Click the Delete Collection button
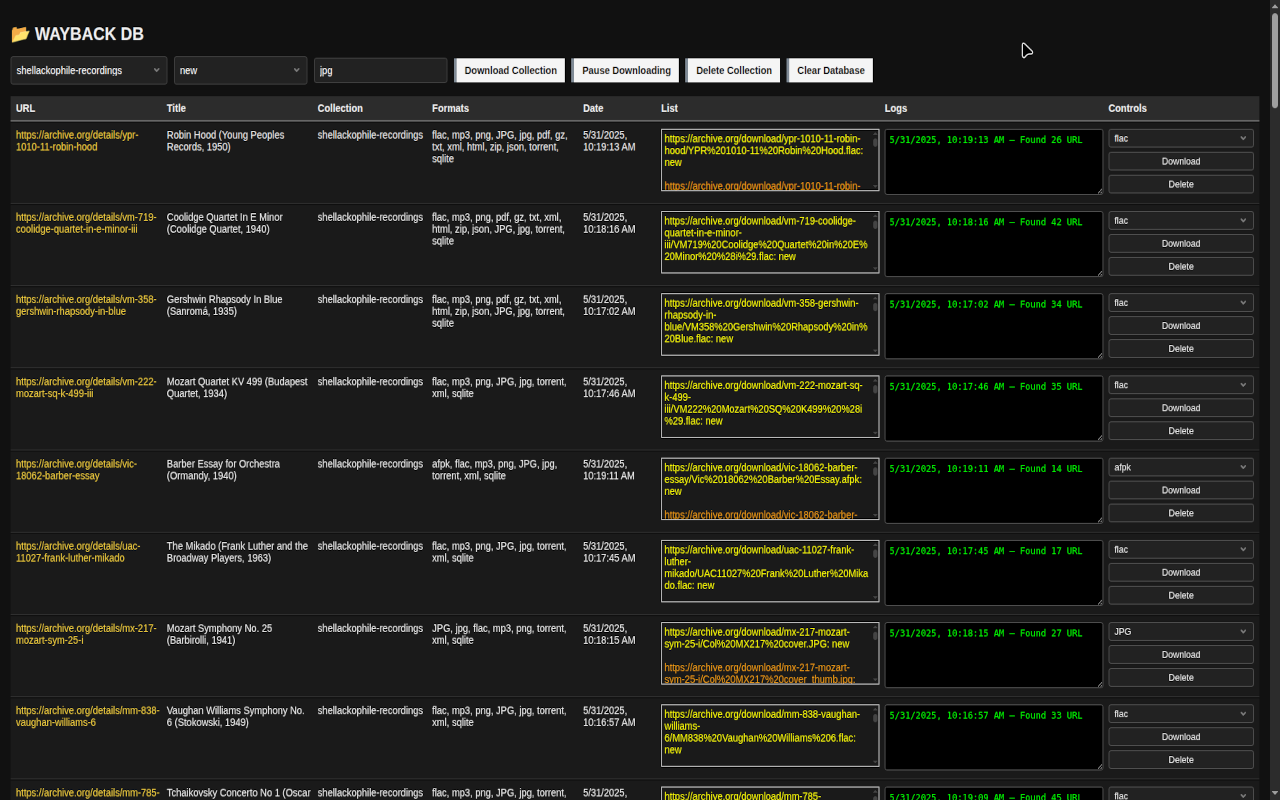The width and height of the screenshot is (1280, 800). point(734,70)
